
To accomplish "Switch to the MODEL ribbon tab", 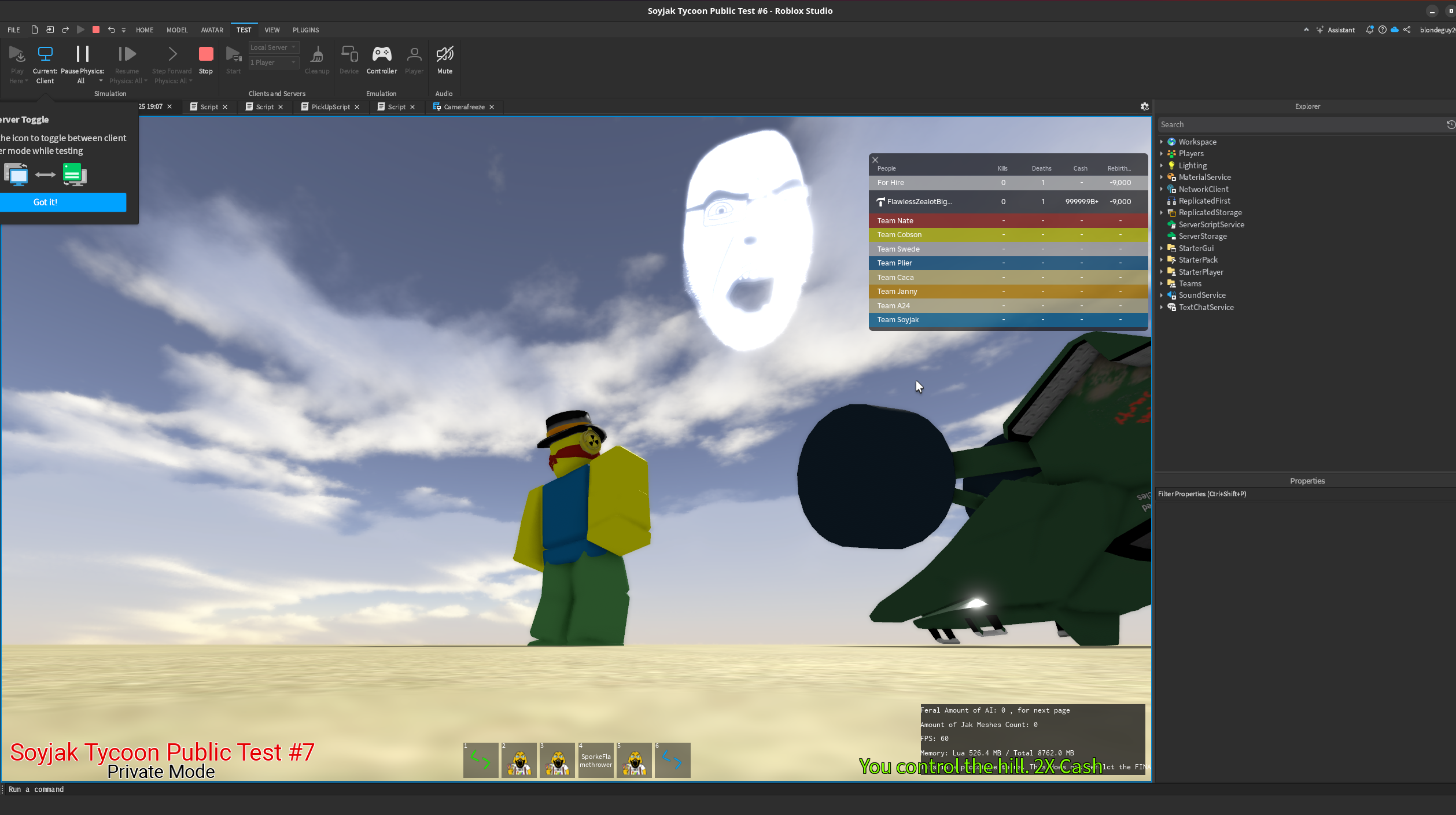I will 177,30.
